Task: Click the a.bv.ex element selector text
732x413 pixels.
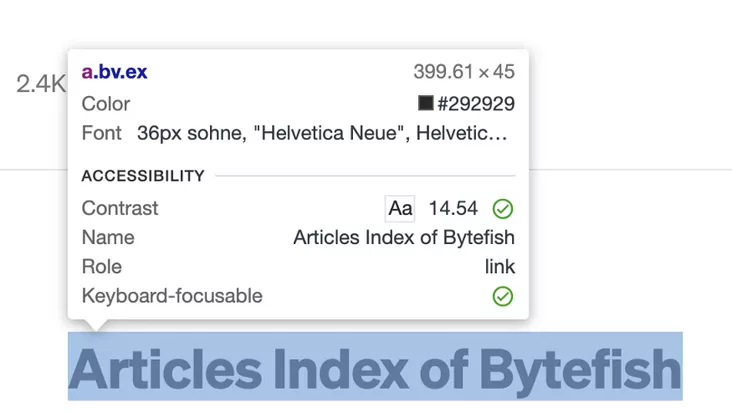Action: point(114,72)
